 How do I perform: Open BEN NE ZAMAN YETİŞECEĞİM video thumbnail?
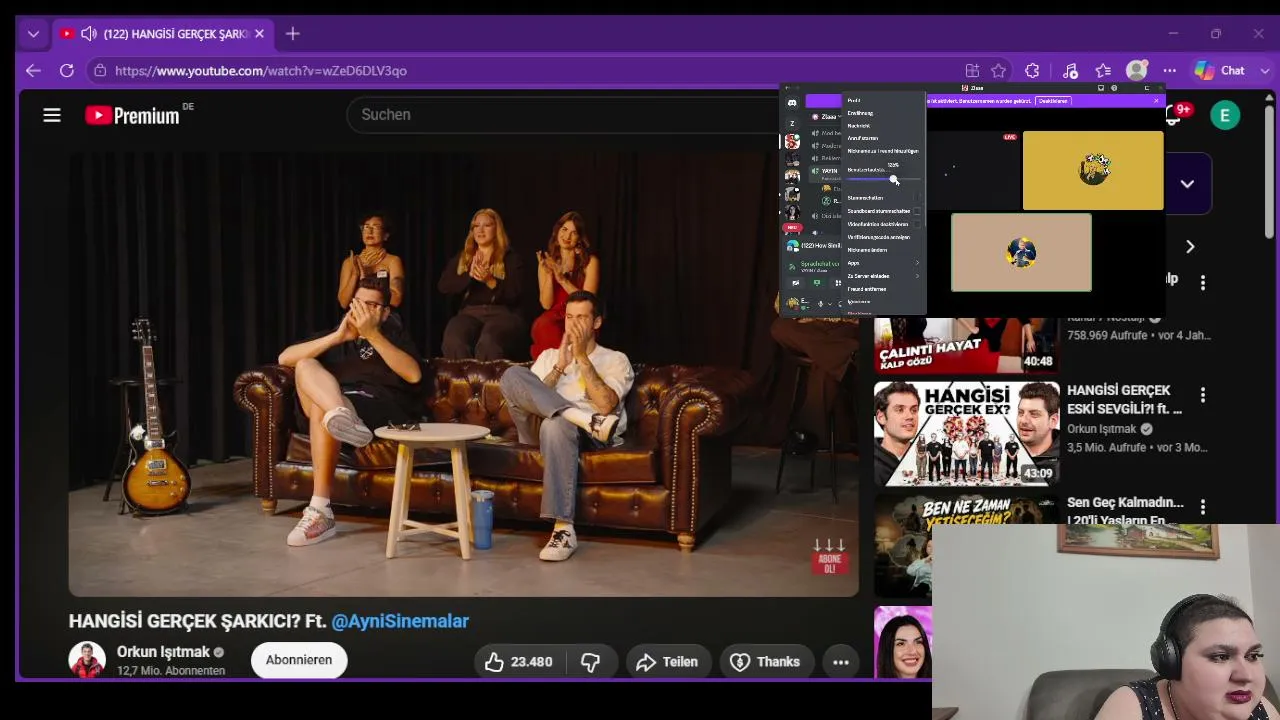903,546
